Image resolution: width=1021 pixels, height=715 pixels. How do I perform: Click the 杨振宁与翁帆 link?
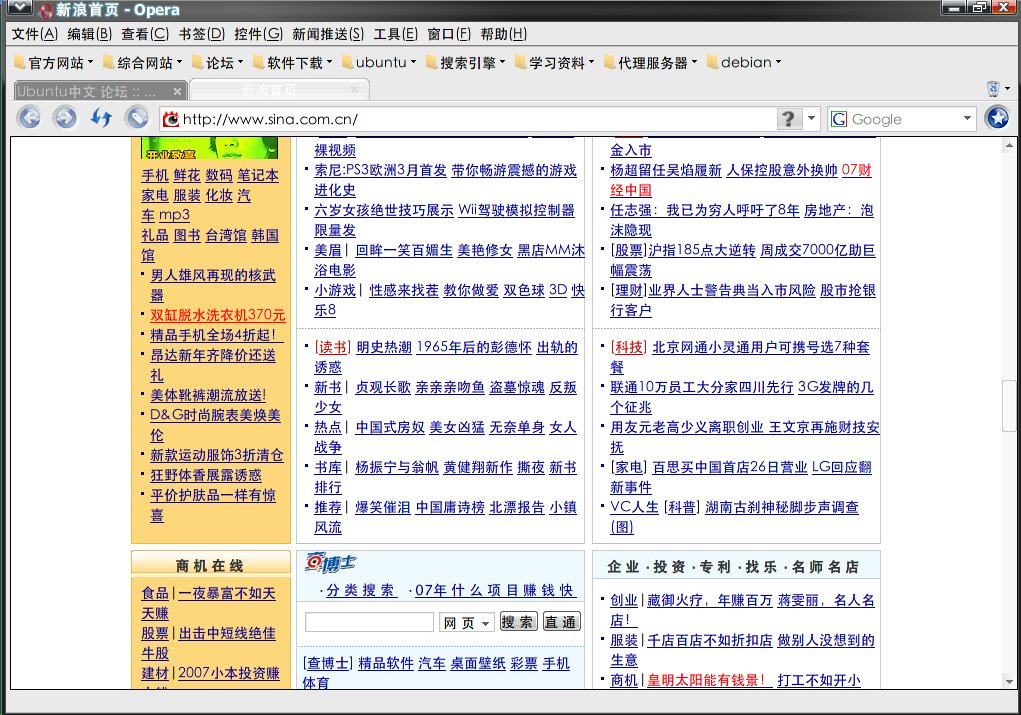tap(397, 468)
